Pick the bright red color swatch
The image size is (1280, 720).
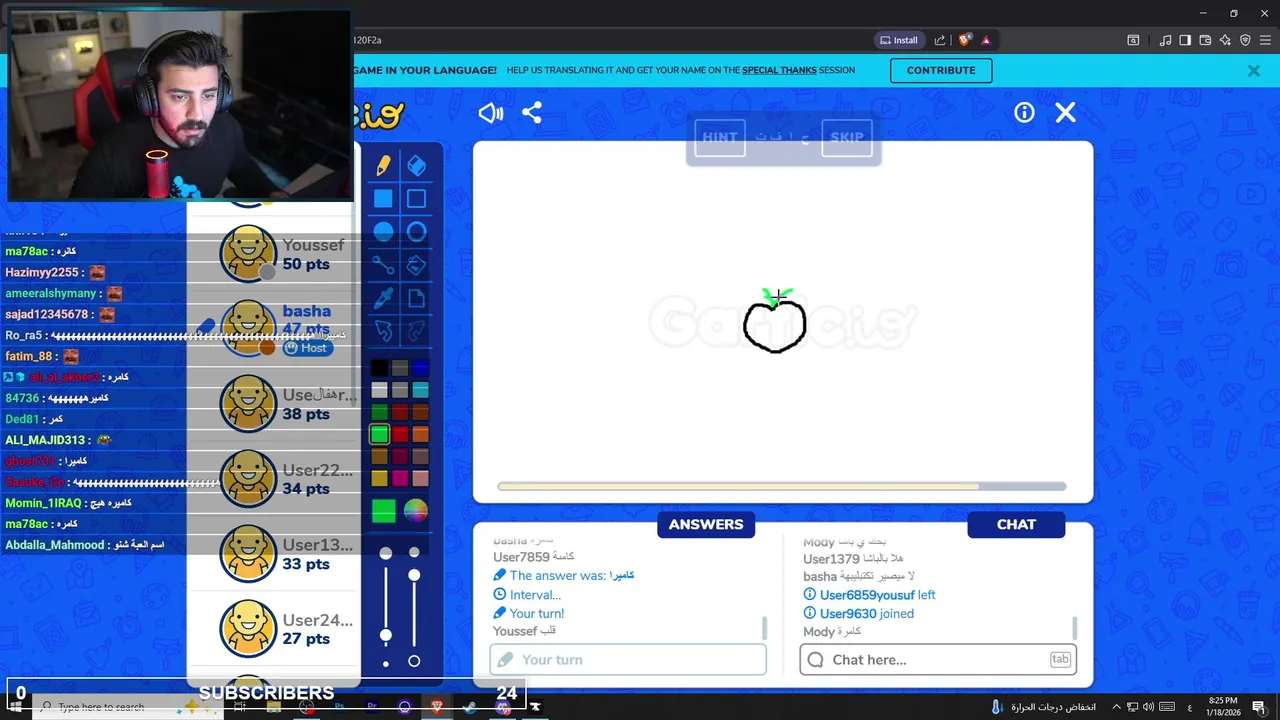click(x=400, y=434)
